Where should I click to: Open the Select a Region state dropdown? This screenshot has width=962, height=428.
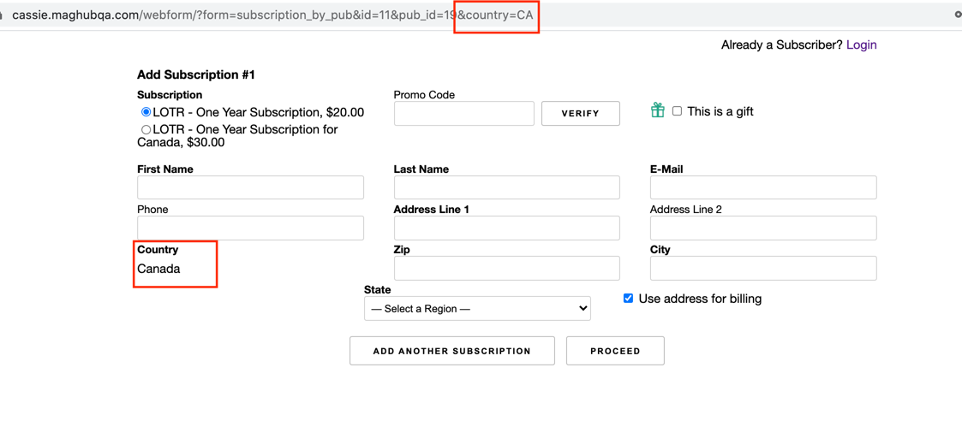pyautogui.click(x=477, y=309)
